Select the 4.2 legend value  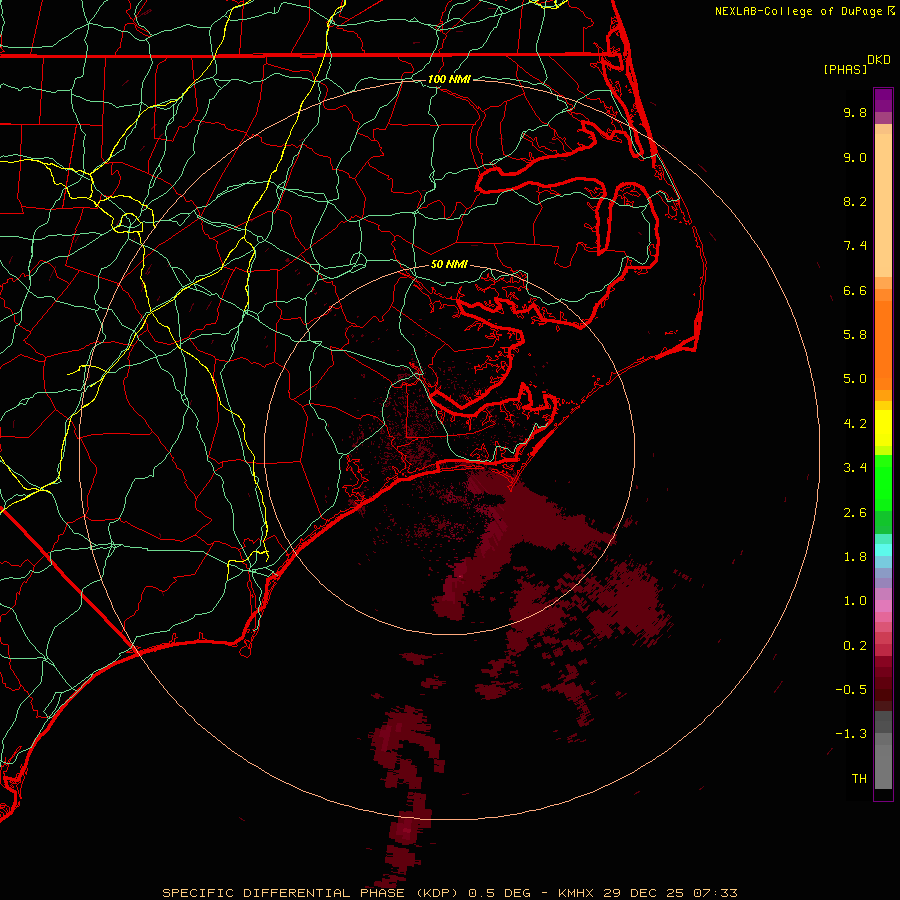tap(855, 424)
